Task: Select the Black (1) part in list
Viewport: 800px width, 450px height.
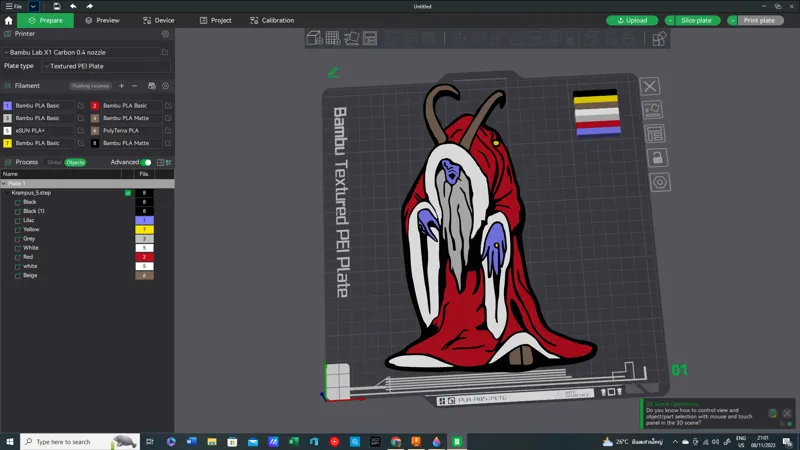Action: (x=34, y=211)
